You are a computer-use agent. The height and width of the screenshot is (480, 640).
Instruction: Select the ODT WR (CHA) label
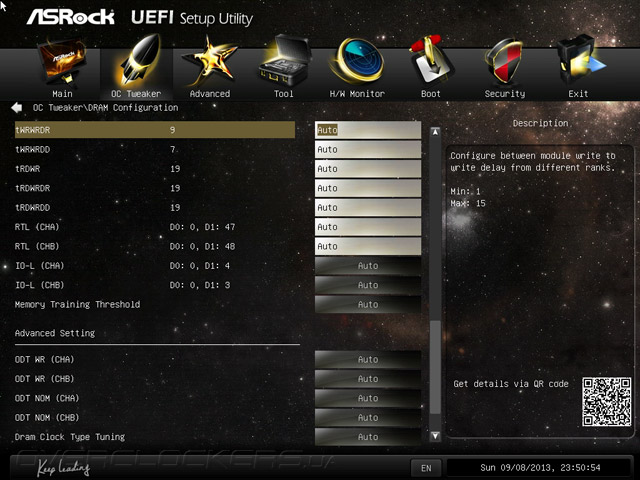[x=44, y=360]
